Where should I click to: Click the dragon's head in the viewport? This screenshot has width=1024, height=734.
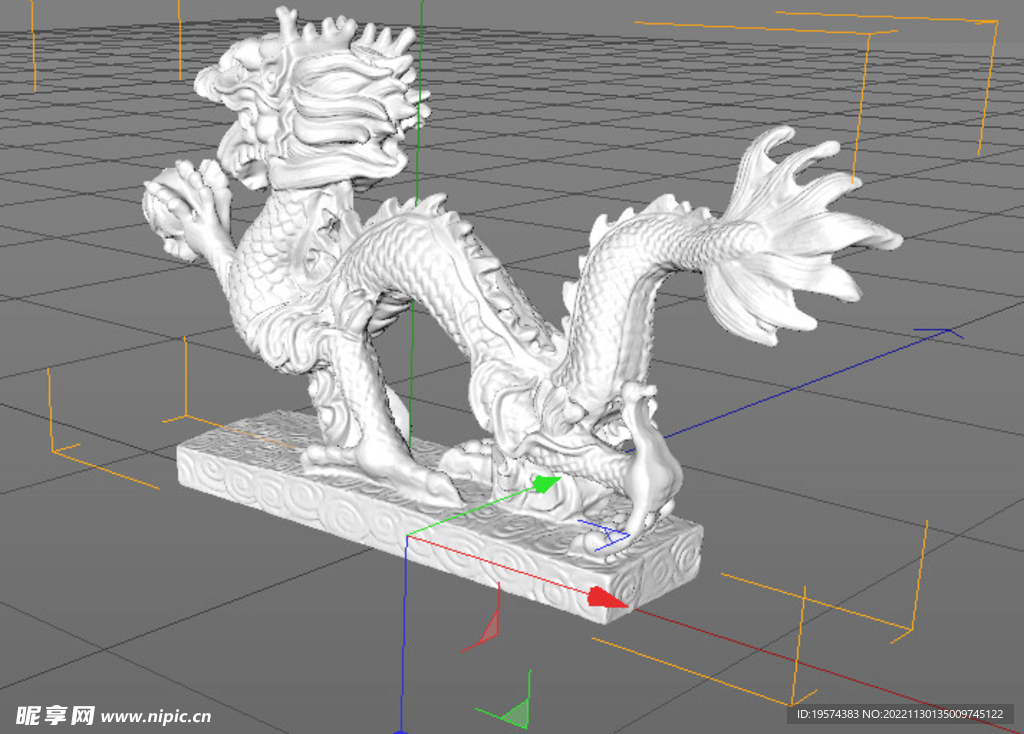click(313, 98)
